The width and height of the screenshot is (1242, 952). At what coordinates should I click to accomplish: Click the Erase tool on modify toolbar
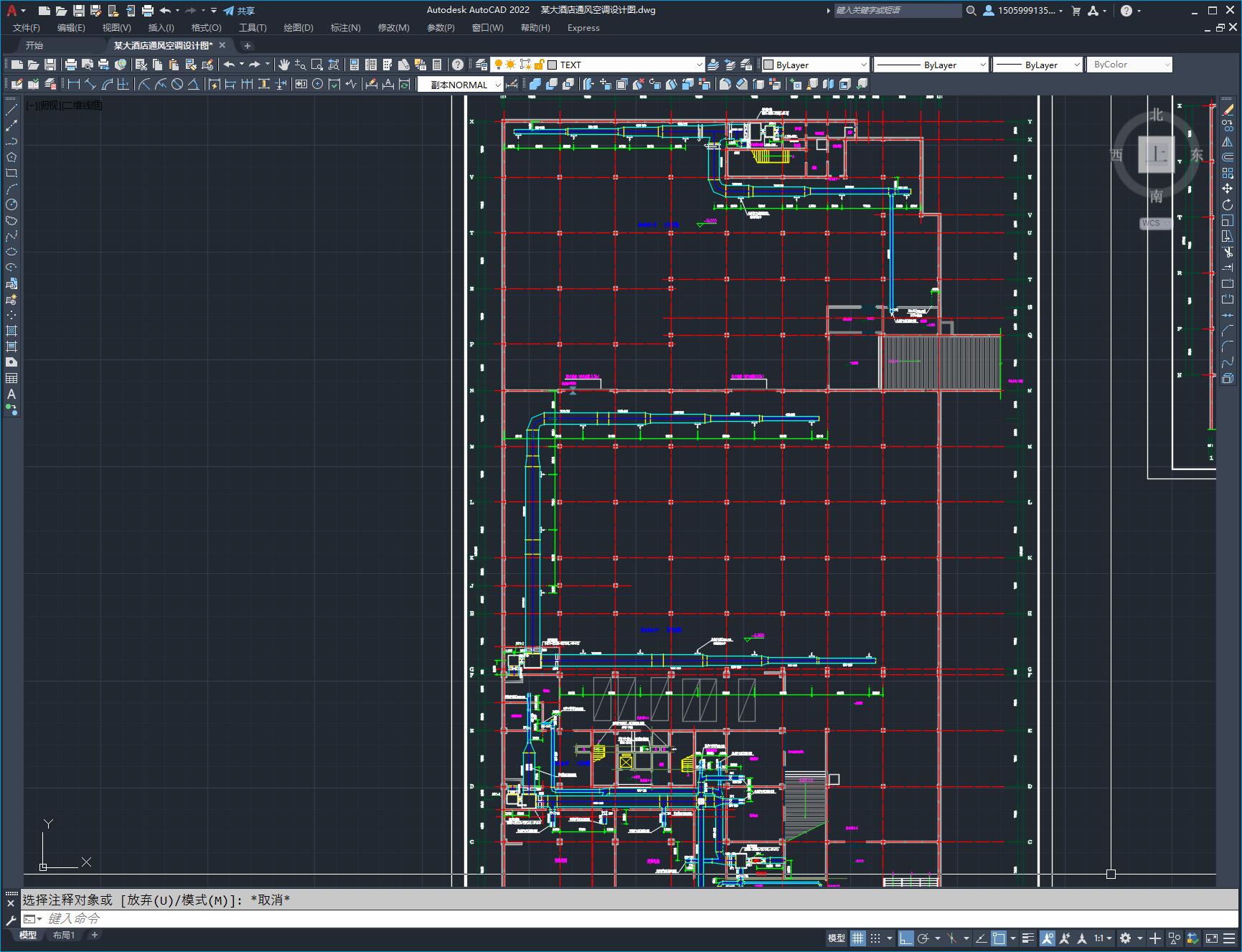point(1228,110)
